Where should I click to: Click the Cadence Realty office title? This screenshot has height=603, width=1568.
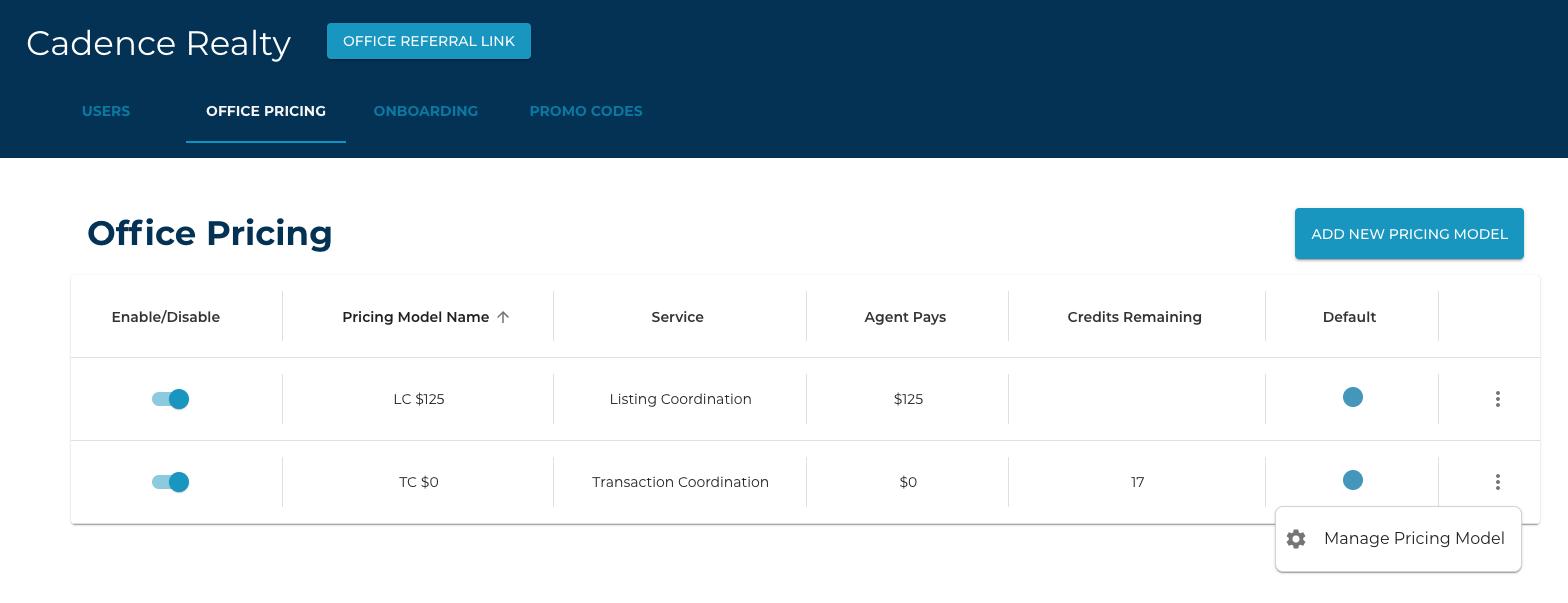click(x=159, y=43)
